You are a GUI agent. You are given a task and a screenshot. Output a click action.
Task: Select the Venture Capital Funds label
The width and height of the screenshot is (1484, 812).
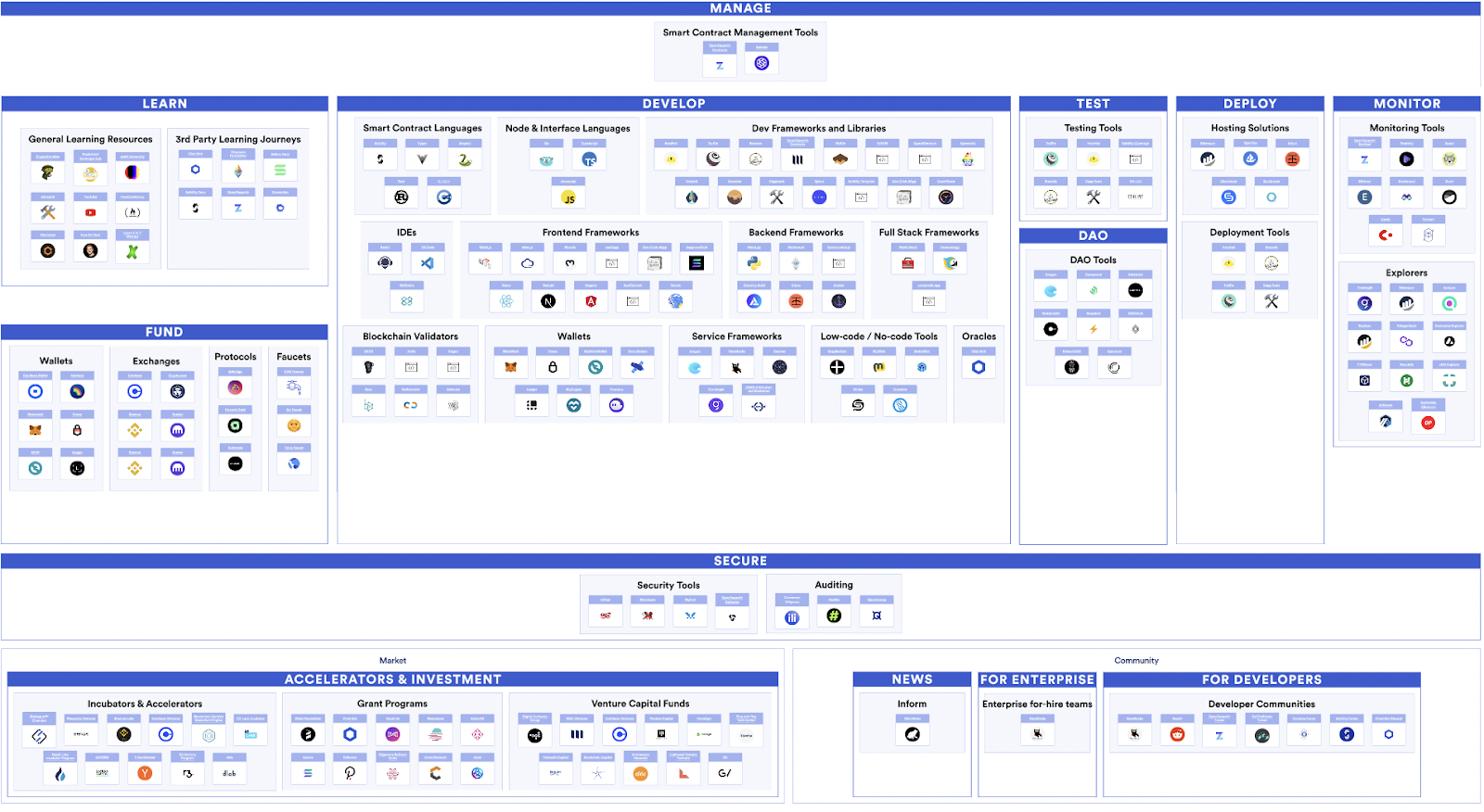[641, 704]
